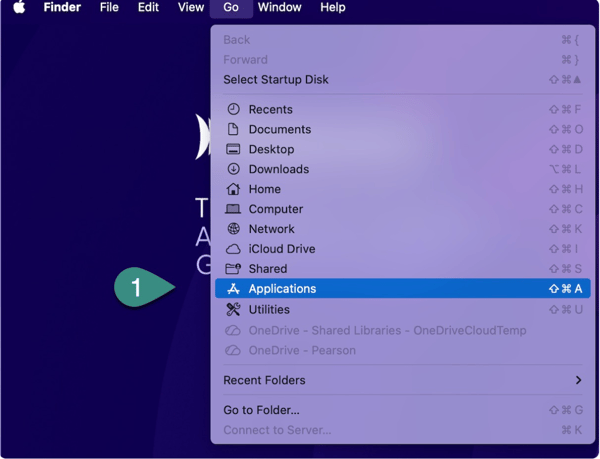The height and width of the screenshot is (459, 600).
Task: Click the Home house icon
Action: (x=233, y=189)
